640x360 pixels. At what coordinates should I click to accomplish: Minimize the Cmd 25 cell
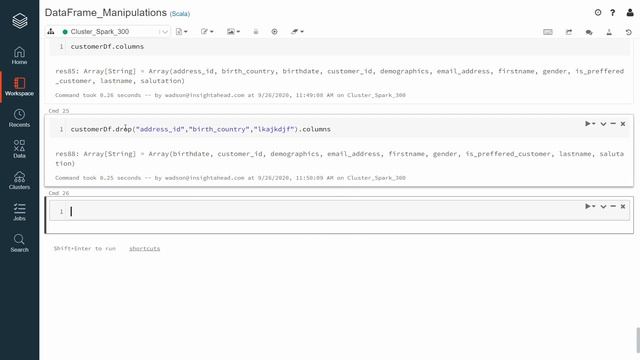(x=613, y=124)
